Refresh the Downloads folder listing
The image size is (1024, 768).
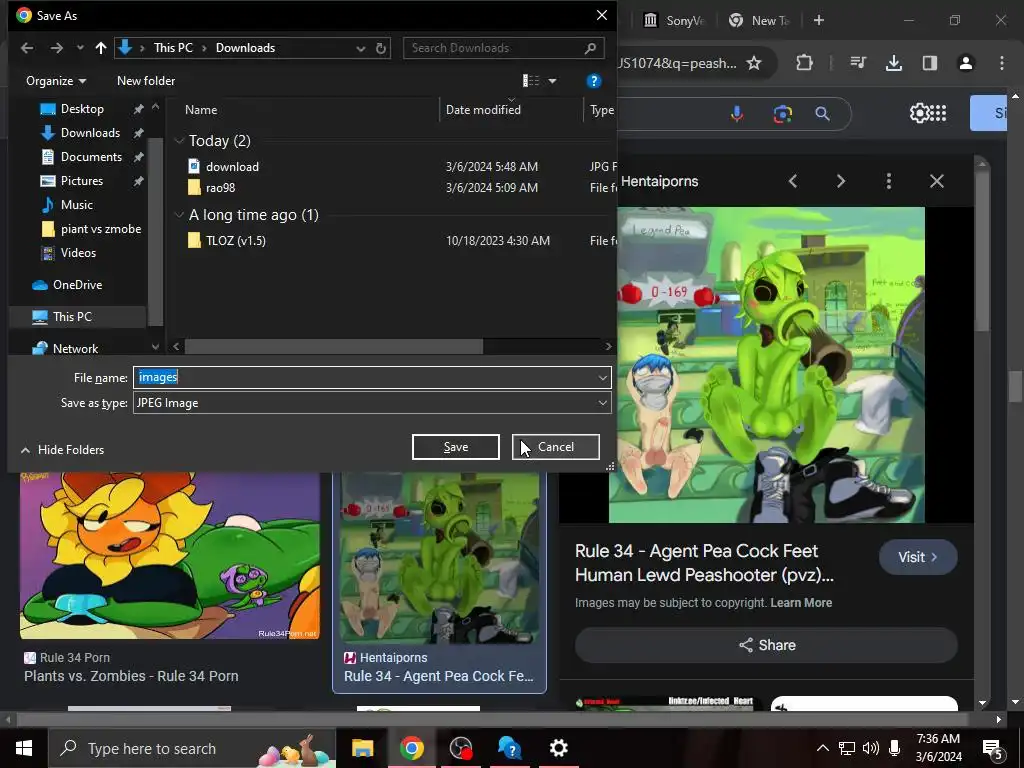pos(381,48)
